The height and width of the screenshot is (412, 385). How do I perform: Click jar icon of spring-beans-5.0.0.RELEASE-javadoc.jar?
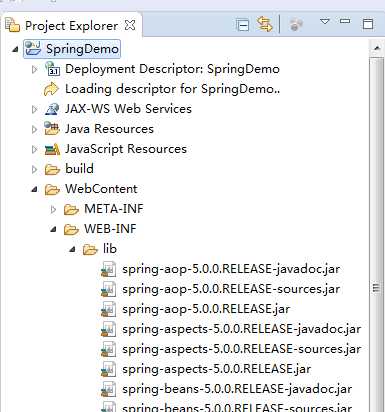pos(108,389)
